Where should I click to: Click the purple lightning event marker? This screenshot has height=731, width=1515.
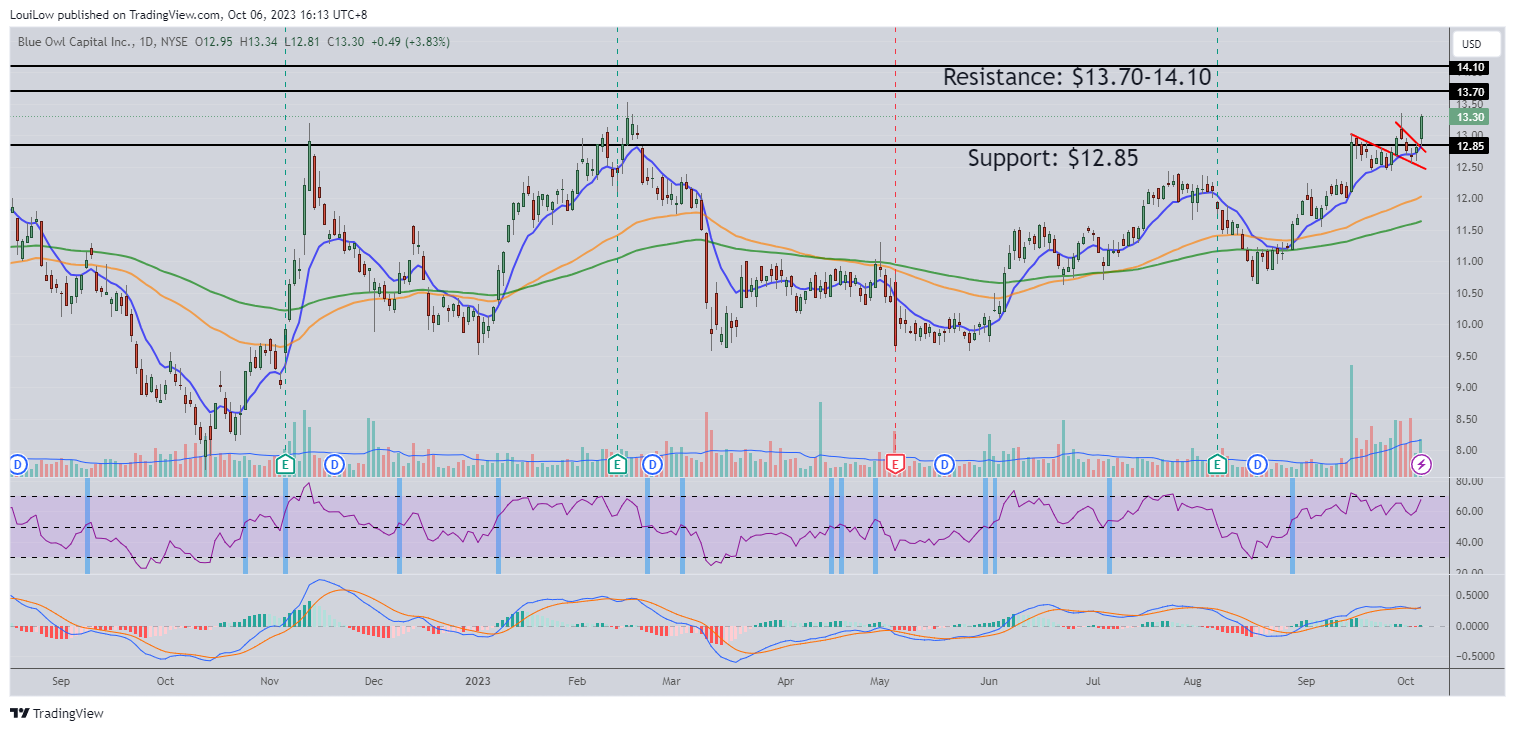point(1421,464)
